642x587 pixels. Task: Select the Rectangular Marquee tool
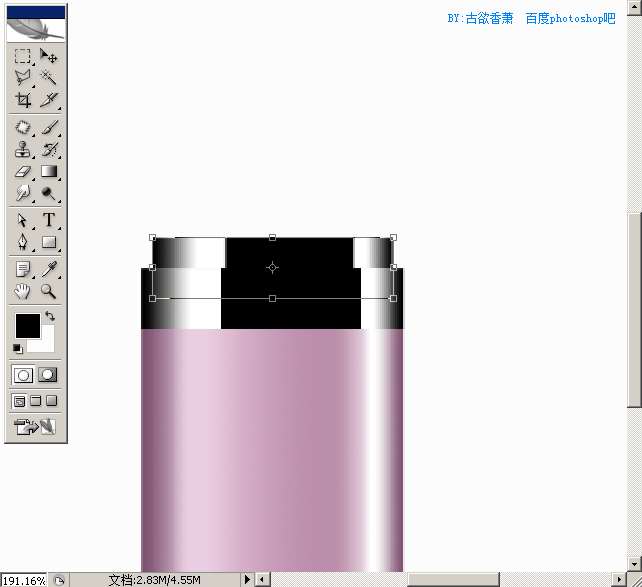click(x=22, y=58)
